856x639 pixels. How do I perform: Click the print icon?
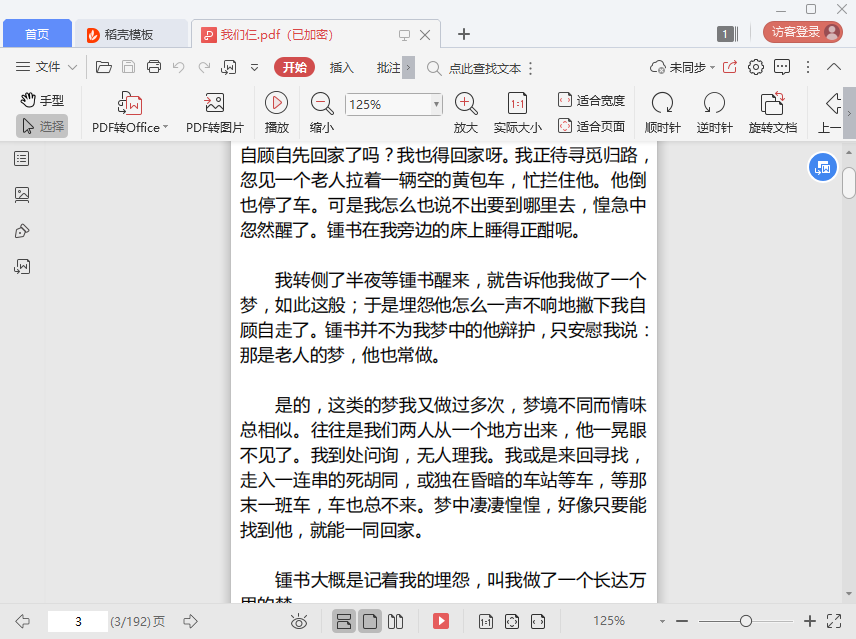pos(154,67)
